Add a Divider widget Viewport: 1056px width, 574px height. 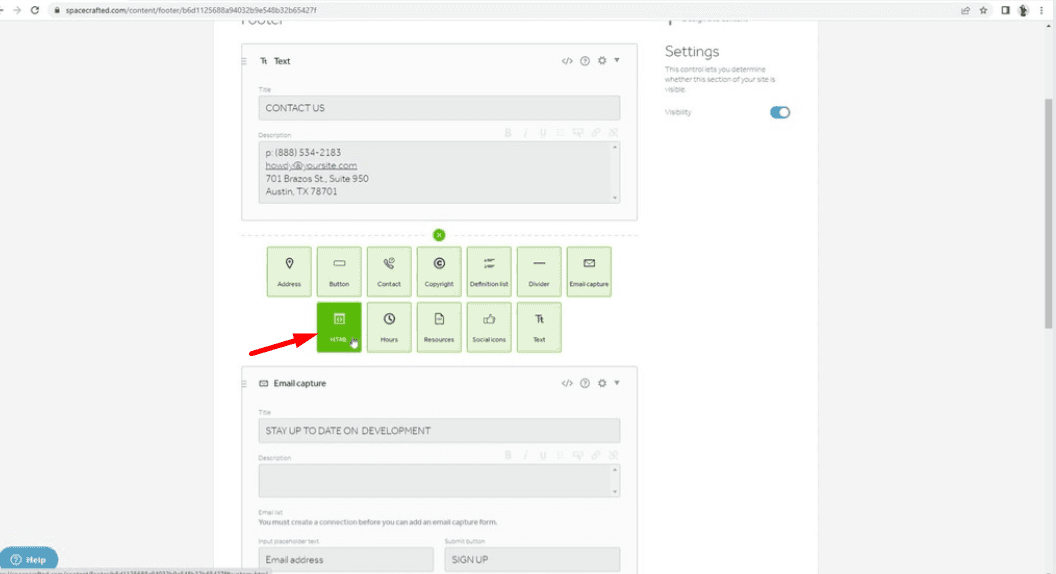tap(539, 272)
